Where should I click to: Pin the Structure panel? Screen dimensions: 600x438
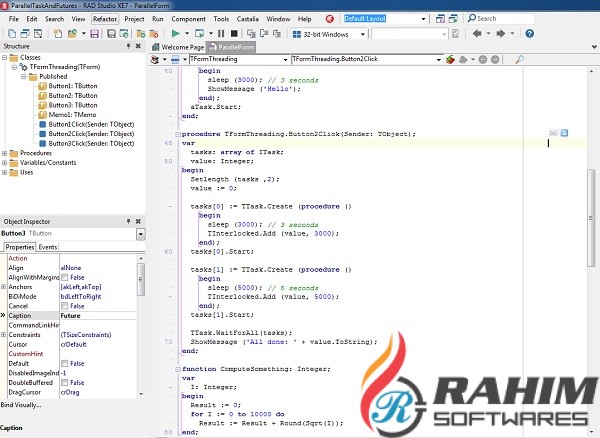click(x=129, y=46)
